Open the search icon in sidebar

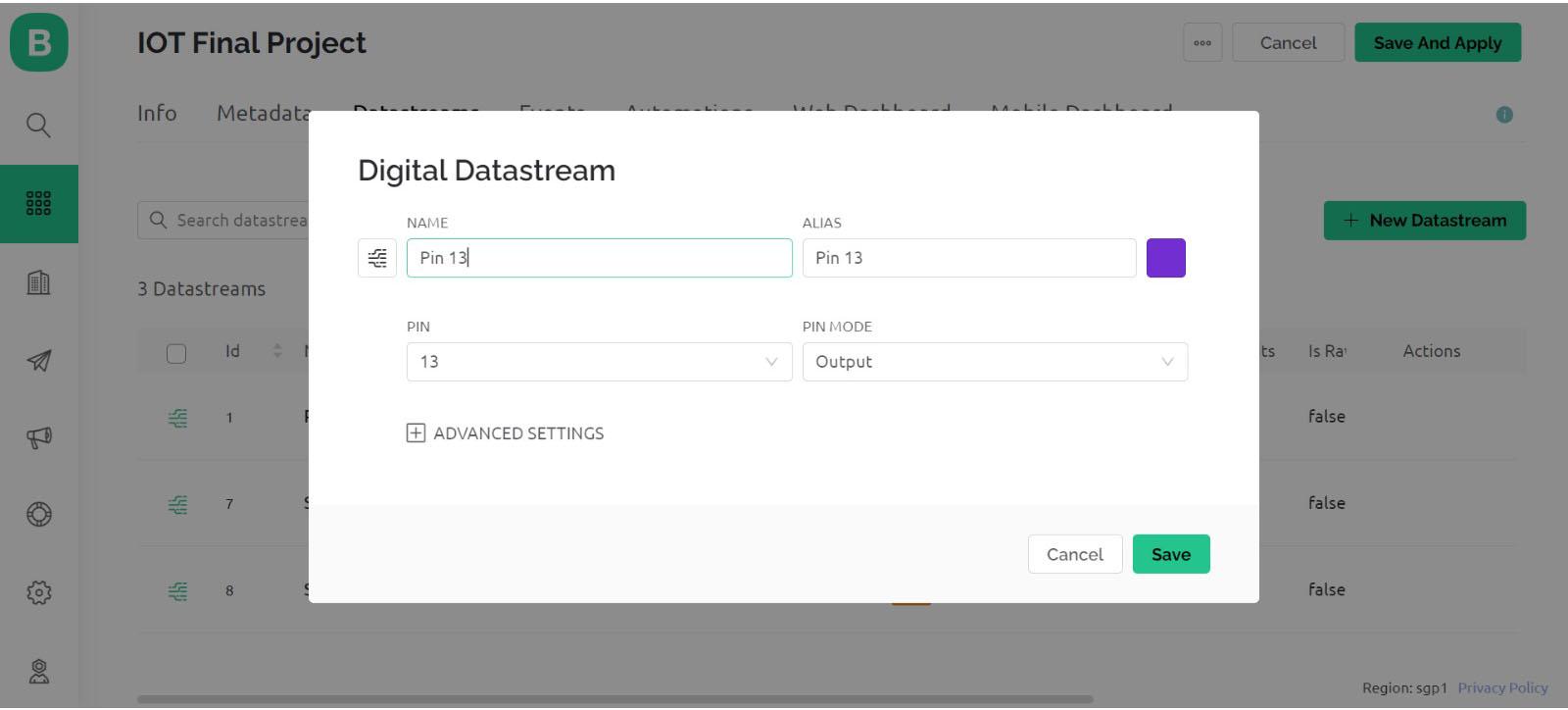[x=38, y=125]
